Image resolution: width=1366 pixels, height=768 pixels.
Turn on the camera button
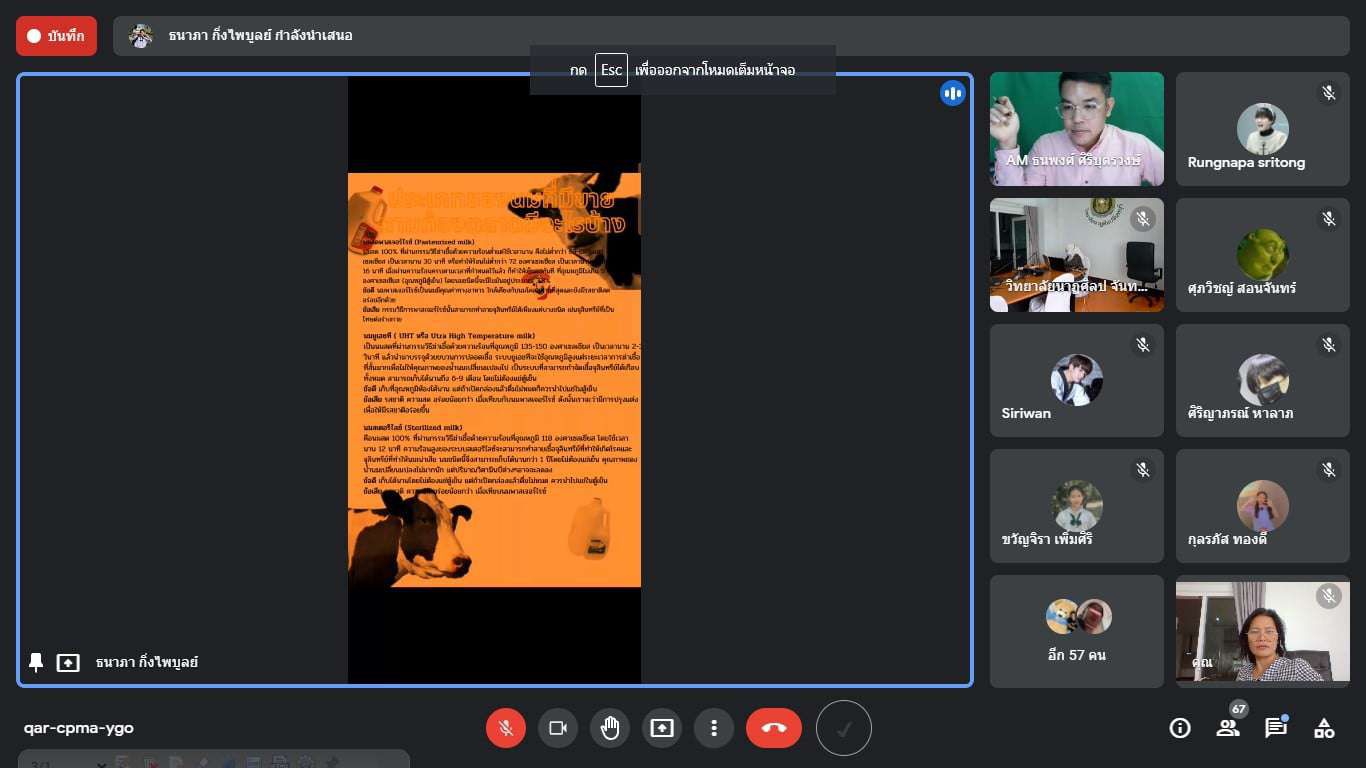tap(558, 728)
